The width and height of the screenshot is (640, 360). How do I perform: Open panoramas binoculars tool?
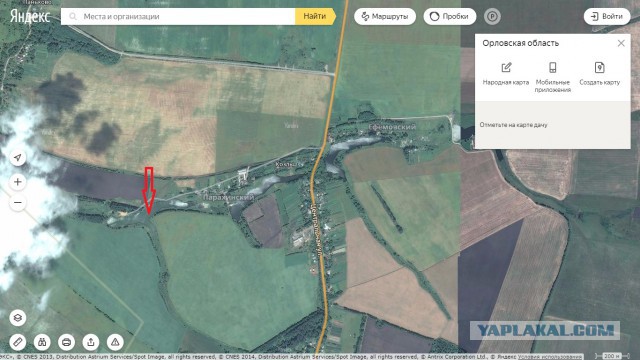pos(42,342)
